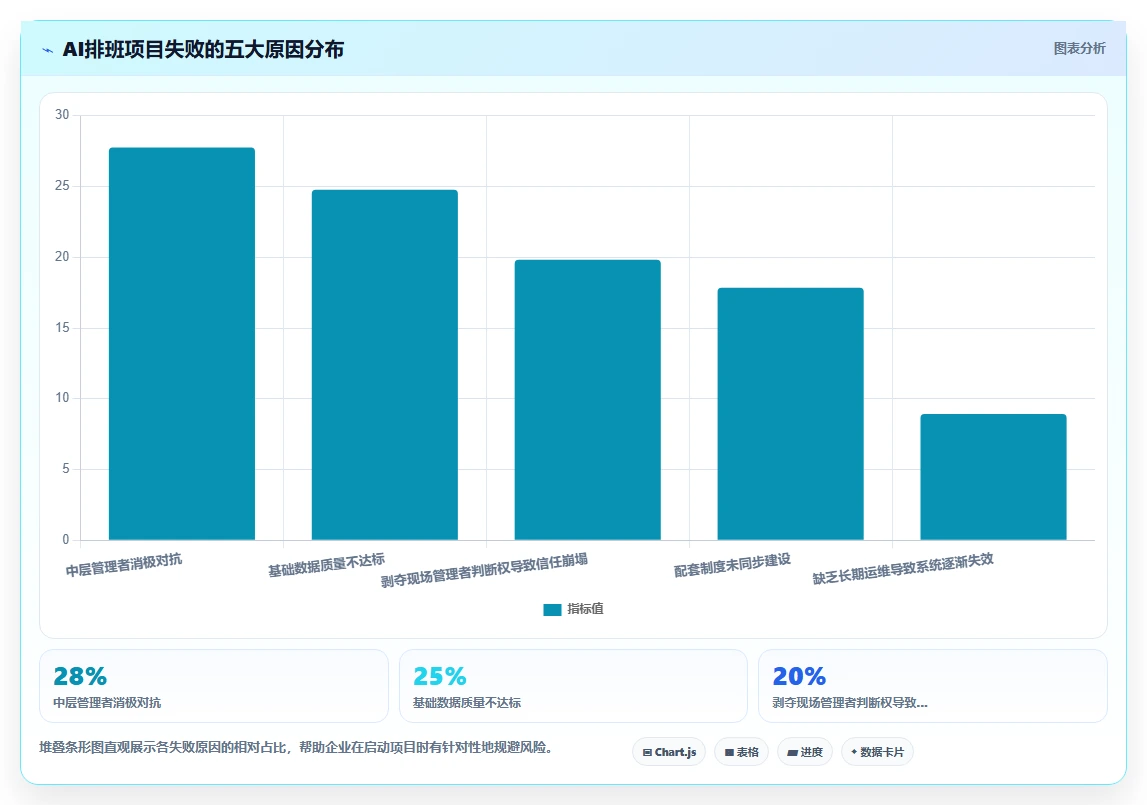Open the 20% 剥夺现场管理者判断权导致 card
Screen dimensions: 1147x805
click(x=933, y=686)
